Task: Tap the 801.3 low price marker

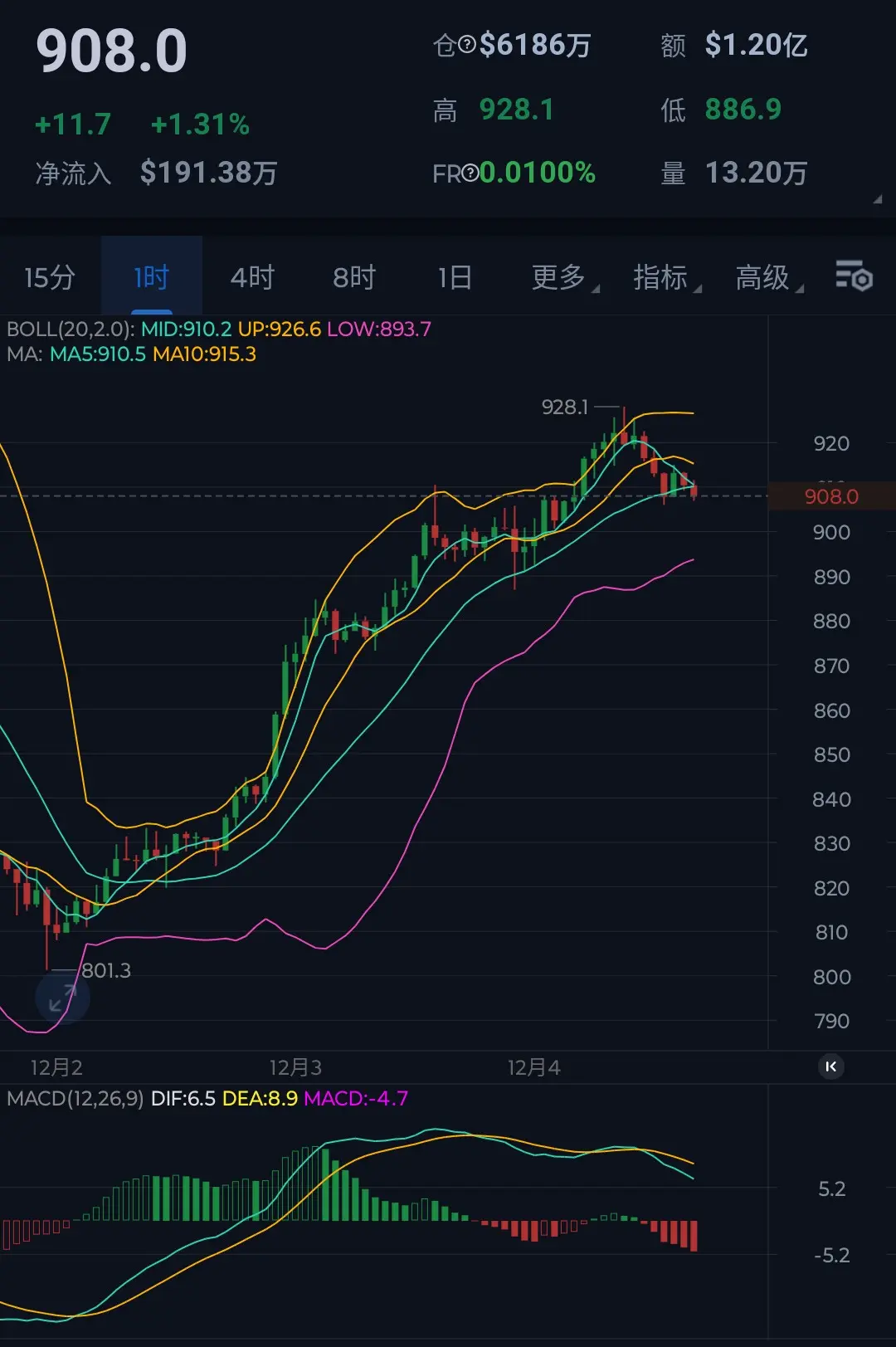Action: [106, 970]
